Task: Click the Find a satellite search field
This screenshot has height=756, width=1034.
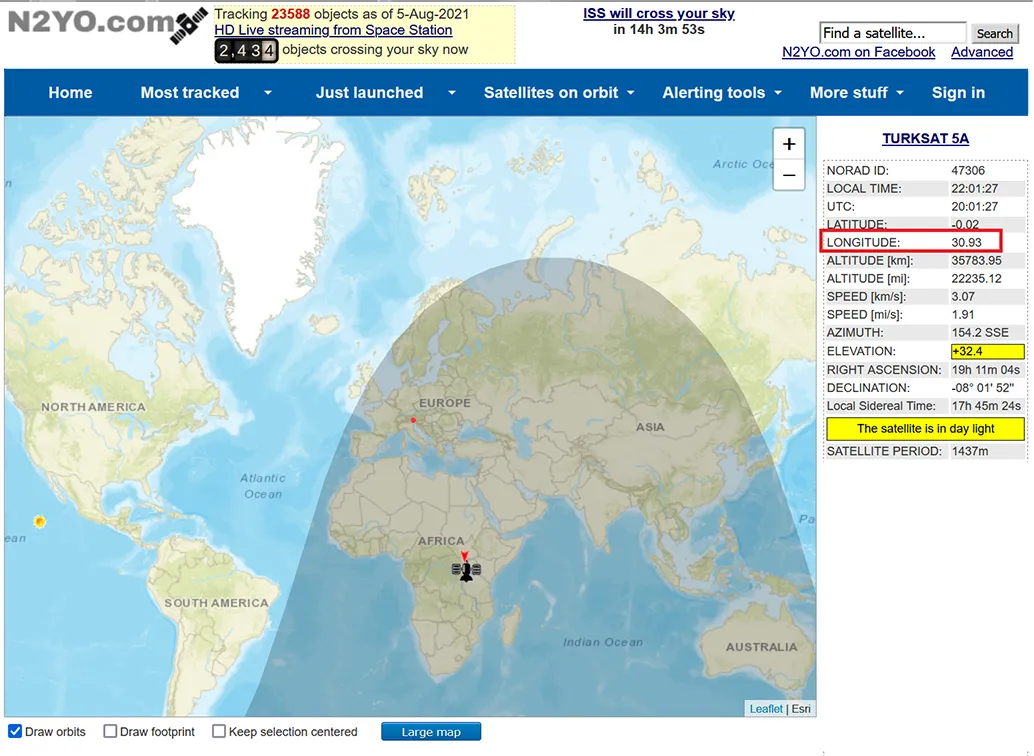Action: click(892, 33)
